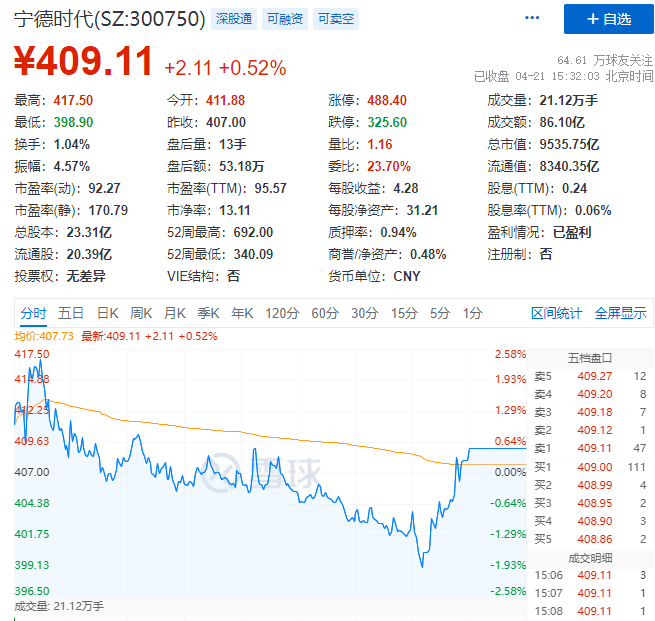The image size is (655, 621).
Task: Click the 五档盘口 panel header
Action: 590,358
